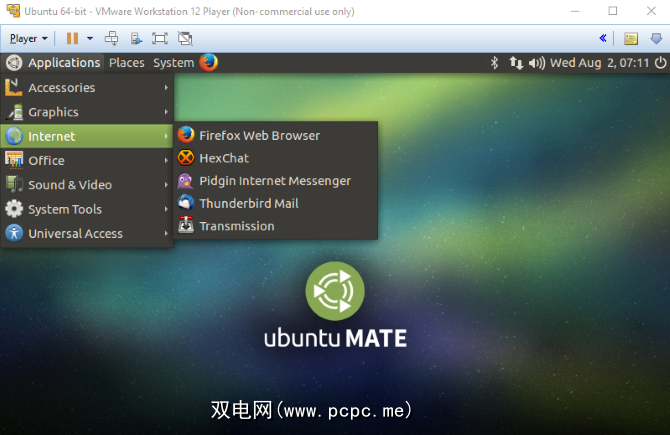Click the Bluetooth indicator in panel
The image size is (670, 435).
pos(493,62)
